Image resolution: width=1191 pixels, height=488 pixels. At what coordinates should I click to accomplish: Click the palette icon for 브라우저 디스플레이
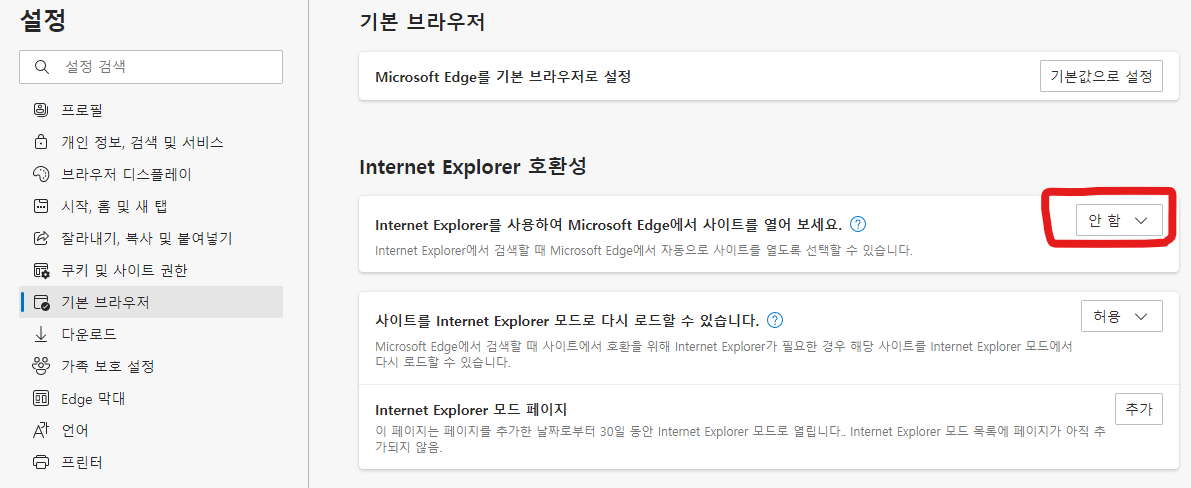click(41, 174)
